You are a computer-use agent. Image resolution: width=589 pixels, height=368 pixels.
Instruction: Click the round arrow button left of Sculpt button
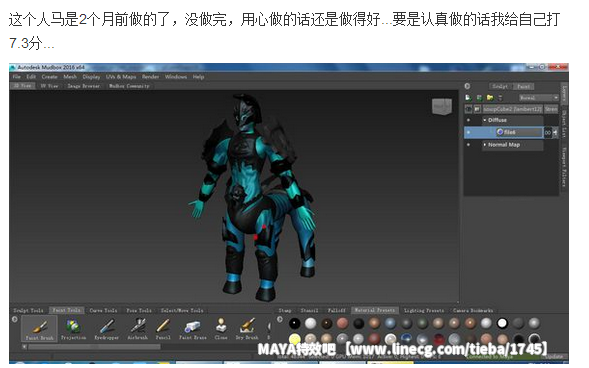[x=467, y=86]
